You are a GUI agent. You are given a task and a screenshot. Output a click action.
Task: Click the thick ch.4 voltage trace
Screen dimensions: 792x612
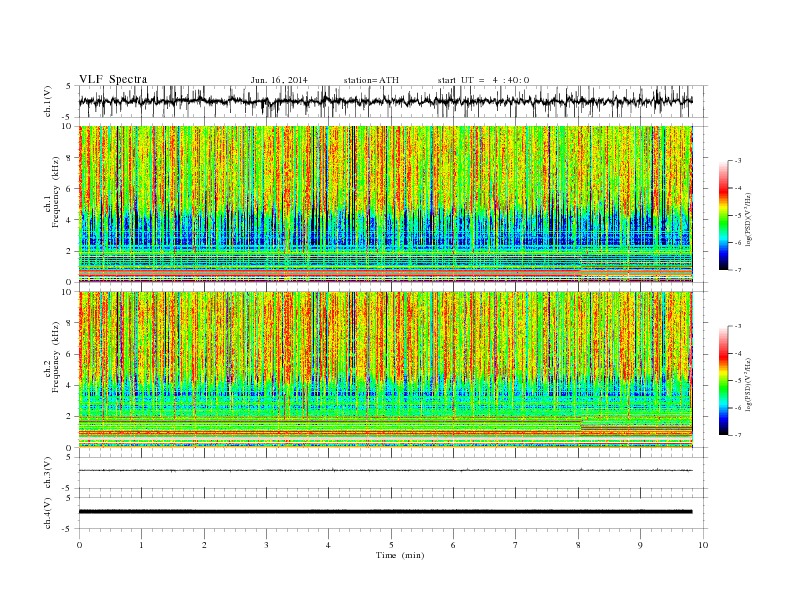click(385, 512)
